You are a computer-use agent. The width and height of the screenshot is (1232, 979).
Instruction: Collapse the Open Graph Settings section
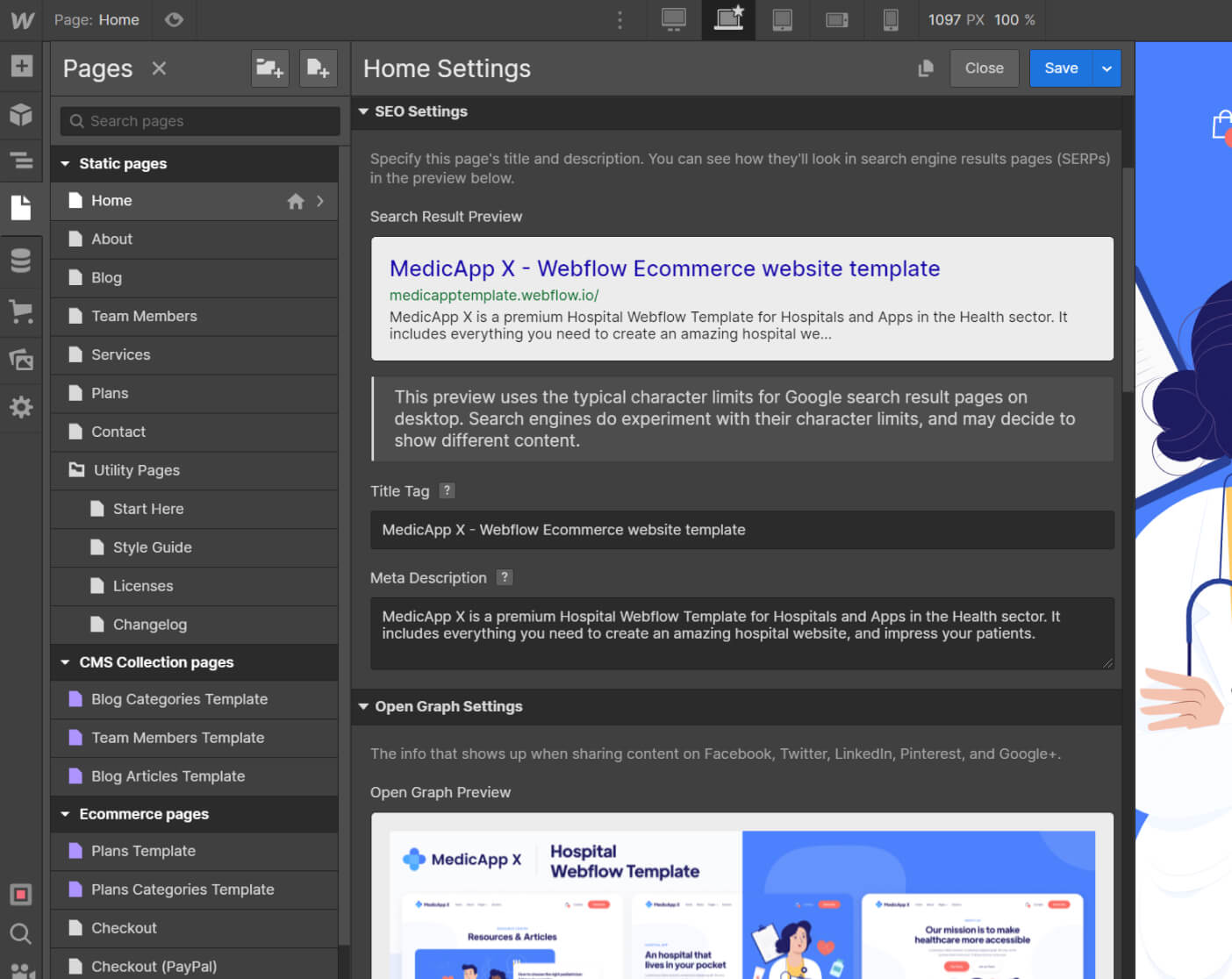pos(363,706)
